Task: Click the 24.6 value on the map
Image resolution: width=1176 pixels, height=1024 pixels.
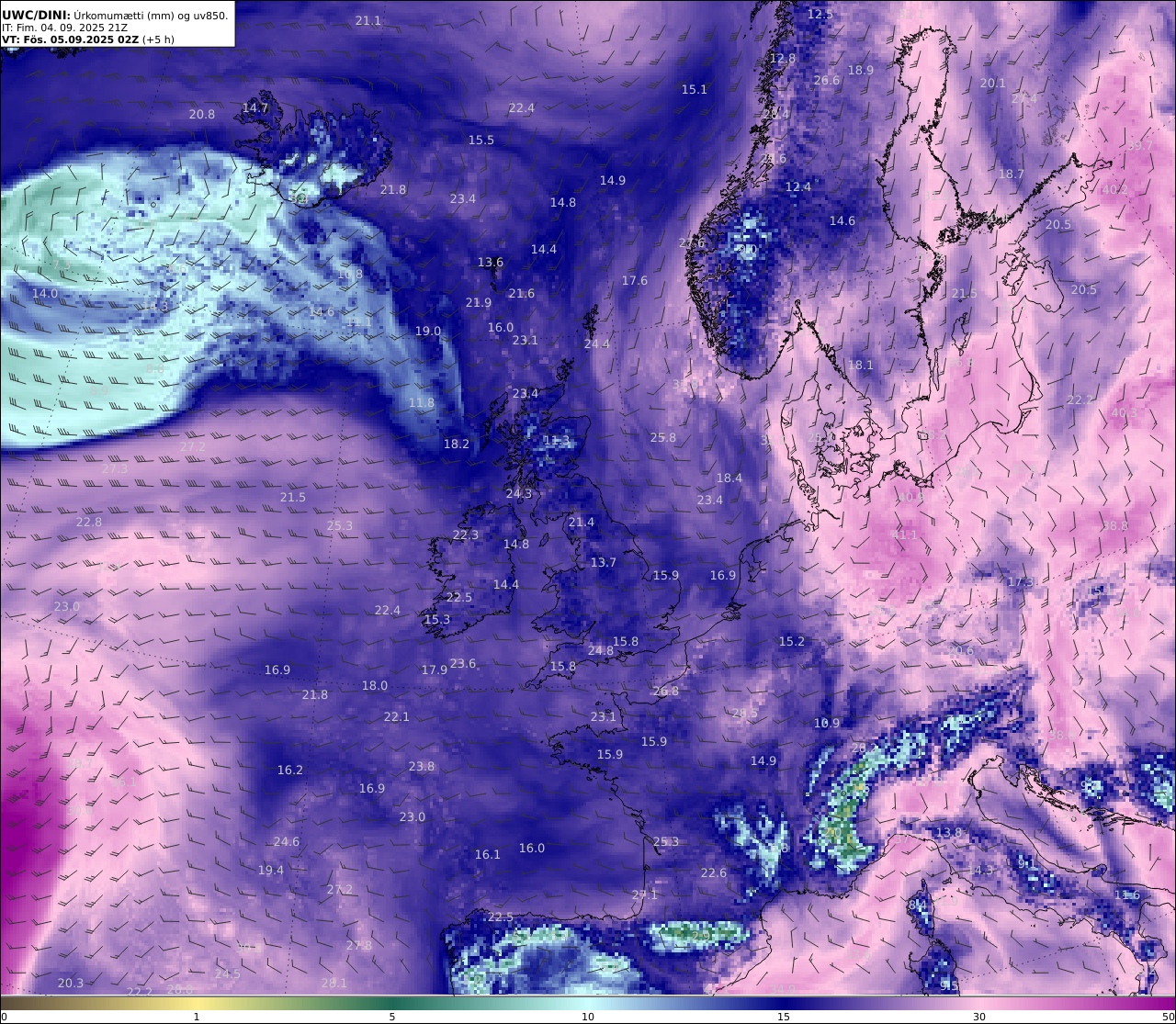Action: tap(287, 841)
